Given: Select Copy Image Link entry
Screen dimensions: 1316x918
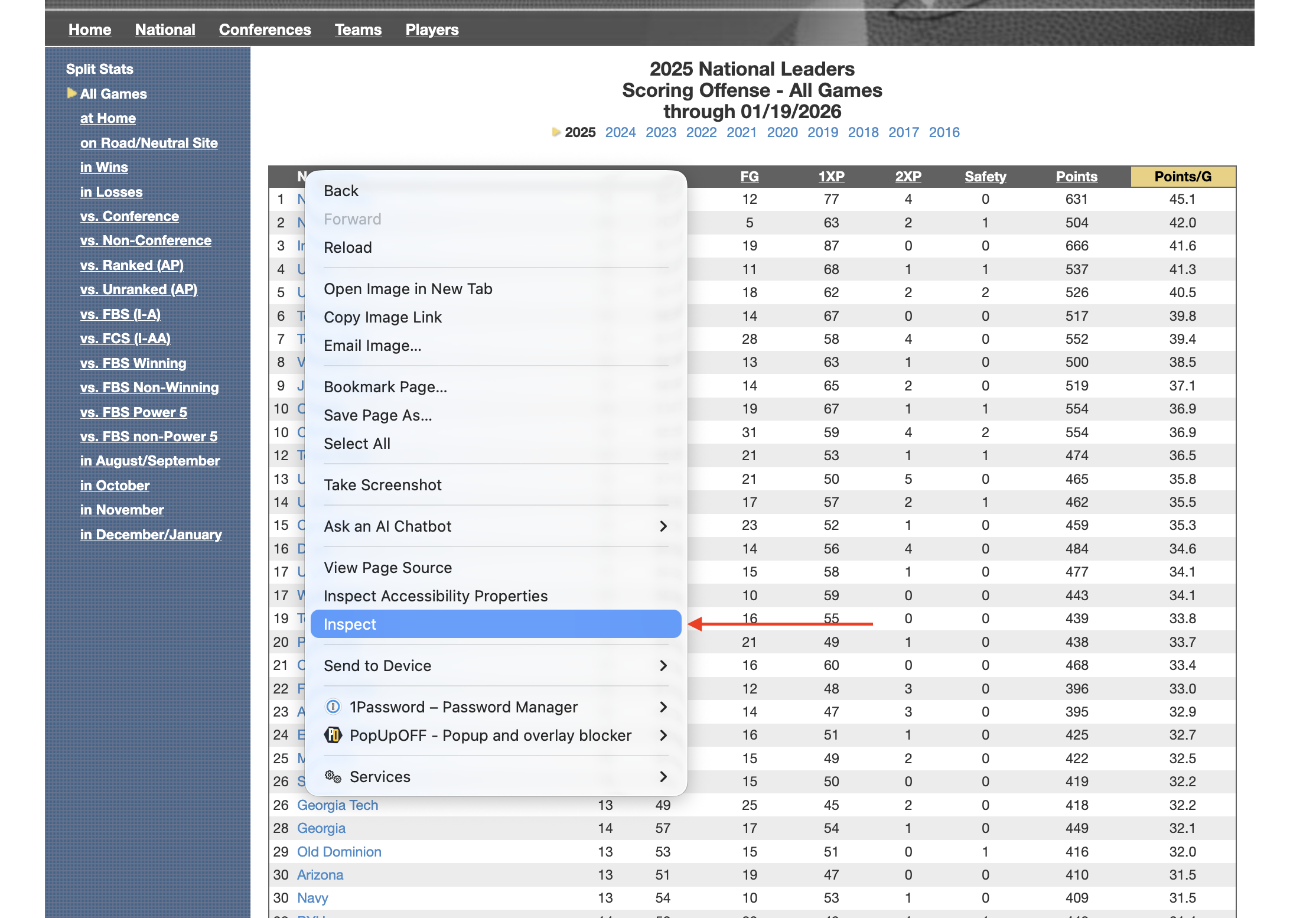Looking at the screenshot, I should click(x=382, y=317).
